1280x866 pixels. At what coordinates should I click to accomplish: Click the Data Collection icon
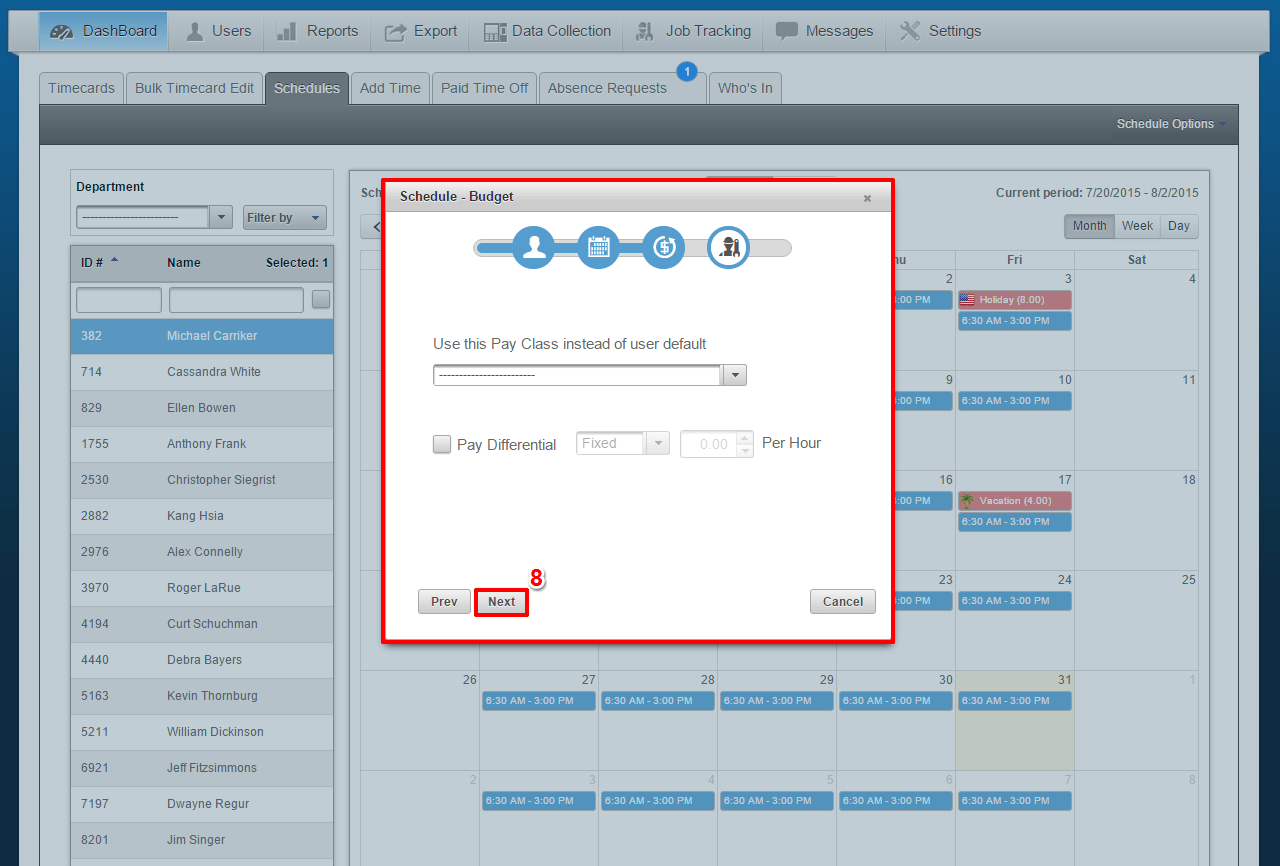(495, 31)
